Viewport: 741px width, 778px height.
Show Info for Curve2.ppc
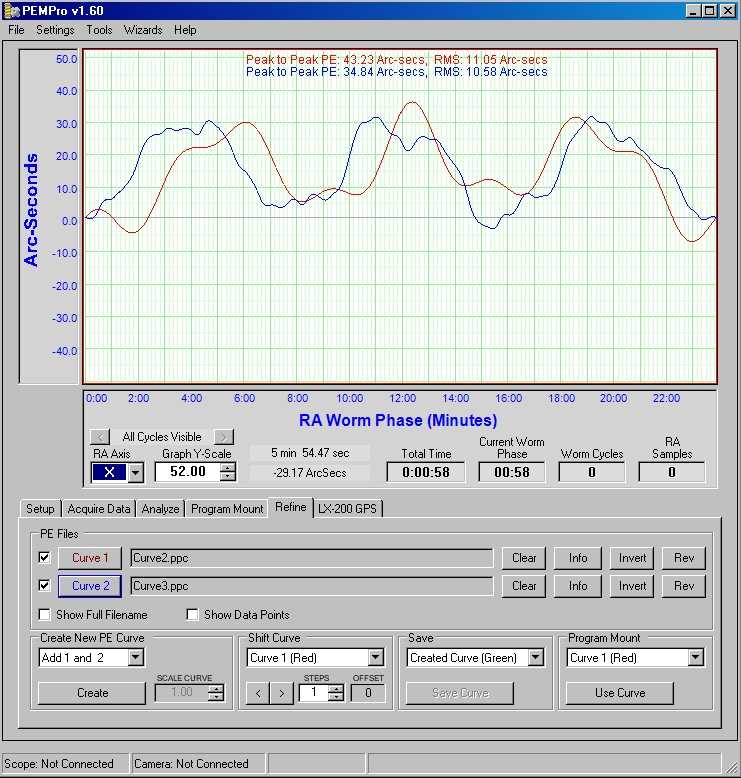tap(578, 558)
